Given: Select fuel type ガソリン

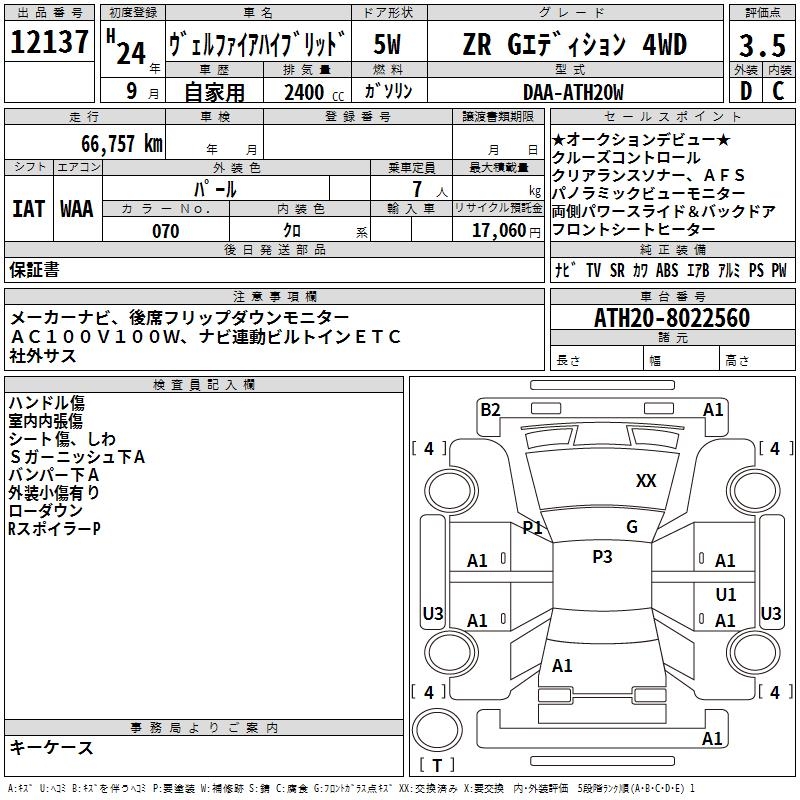Looking at the screenshot, I should (x=388, y=91).
